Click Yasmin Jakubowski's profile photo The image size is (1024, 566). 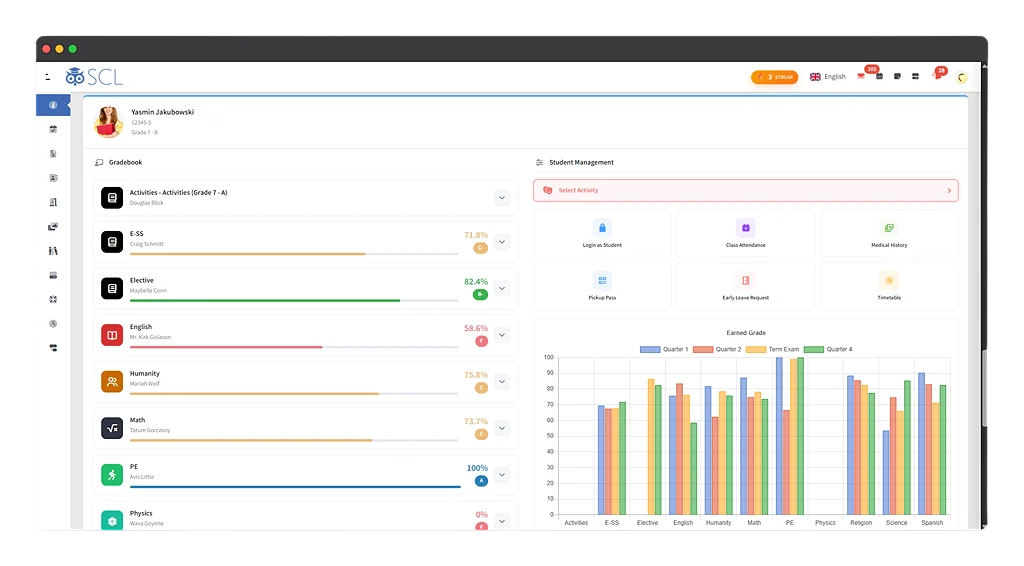coord(108,122)
